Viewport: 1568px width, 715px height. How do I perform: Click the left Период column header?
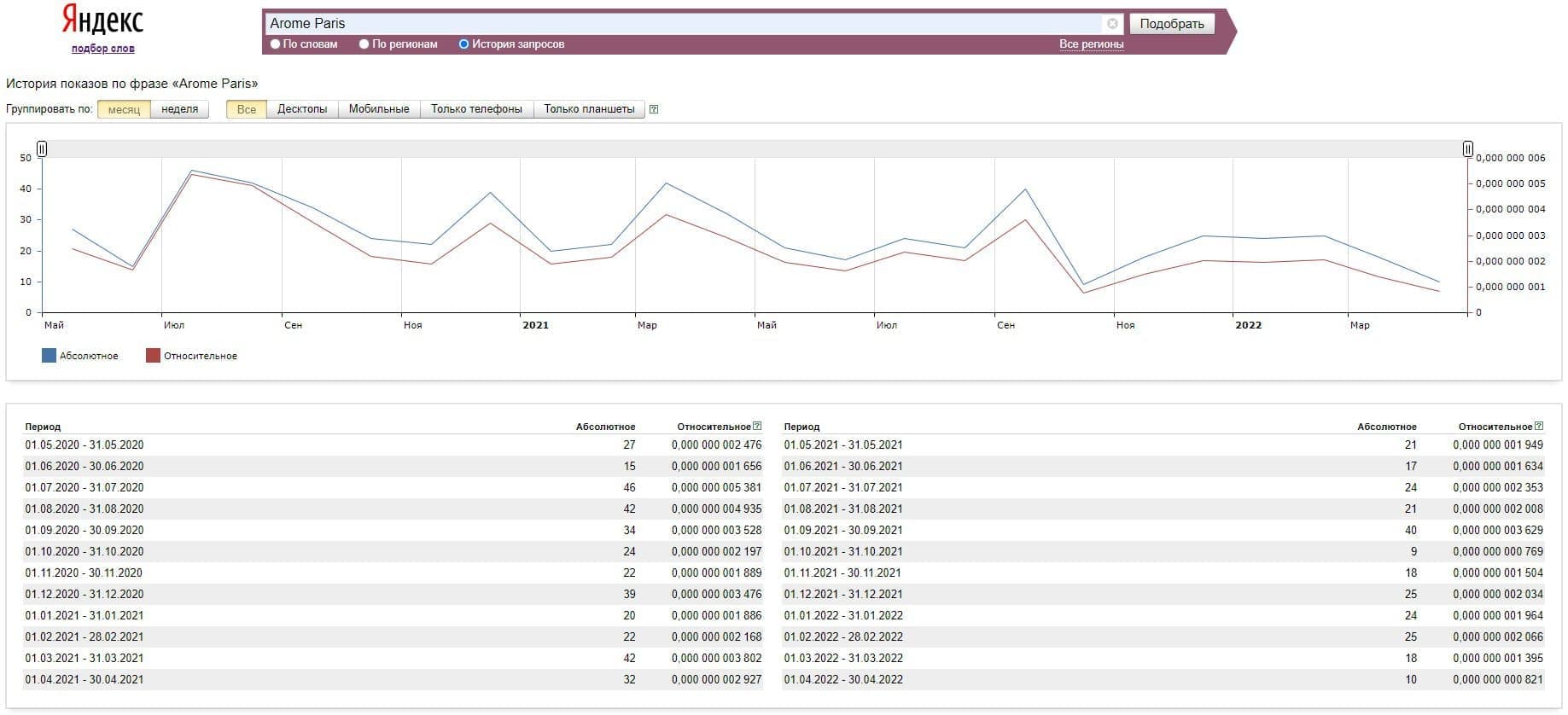[x=43, y=427]
